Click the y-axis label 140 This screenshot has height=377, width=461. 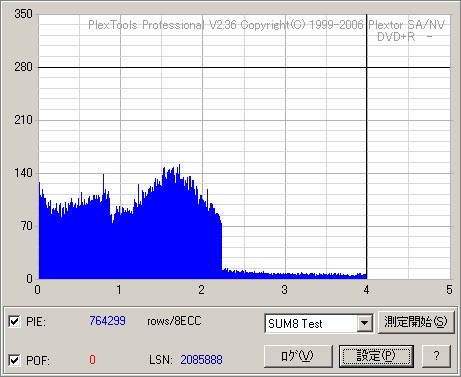(x=23, y=173)
